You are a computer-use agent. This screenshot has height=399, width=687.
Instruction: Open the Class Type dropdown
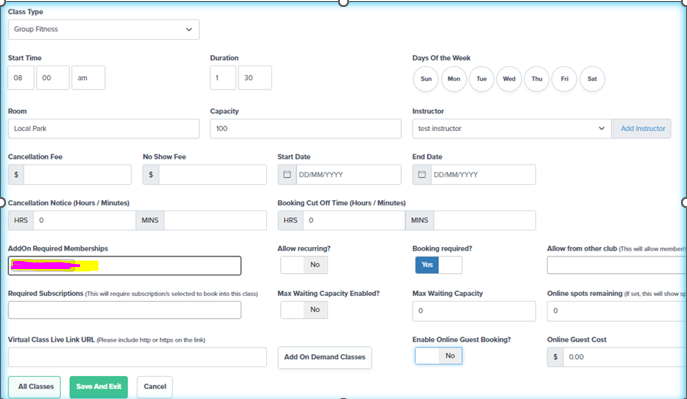[103, 29]
